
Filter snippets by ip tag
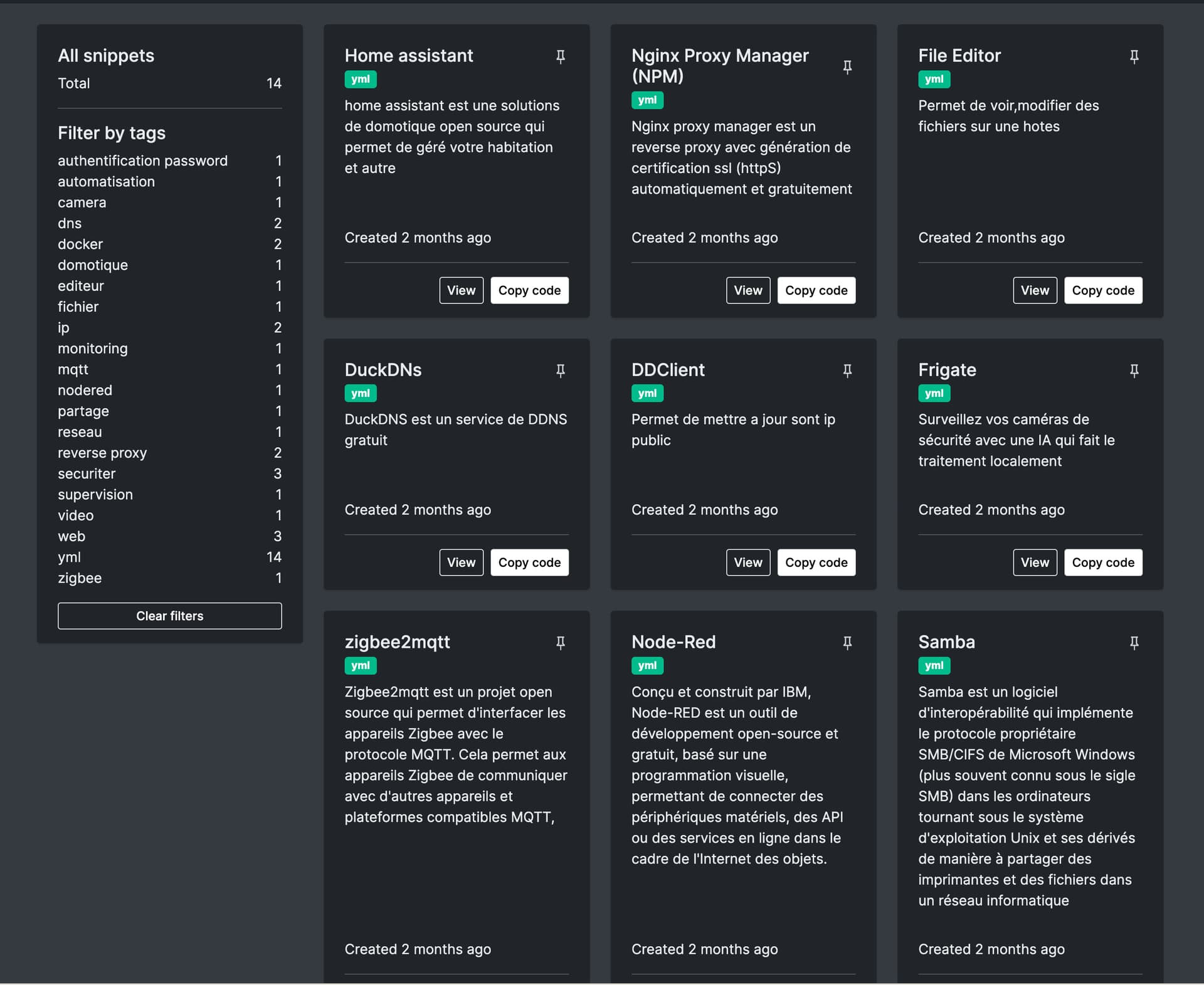click(x=169, y=327)
